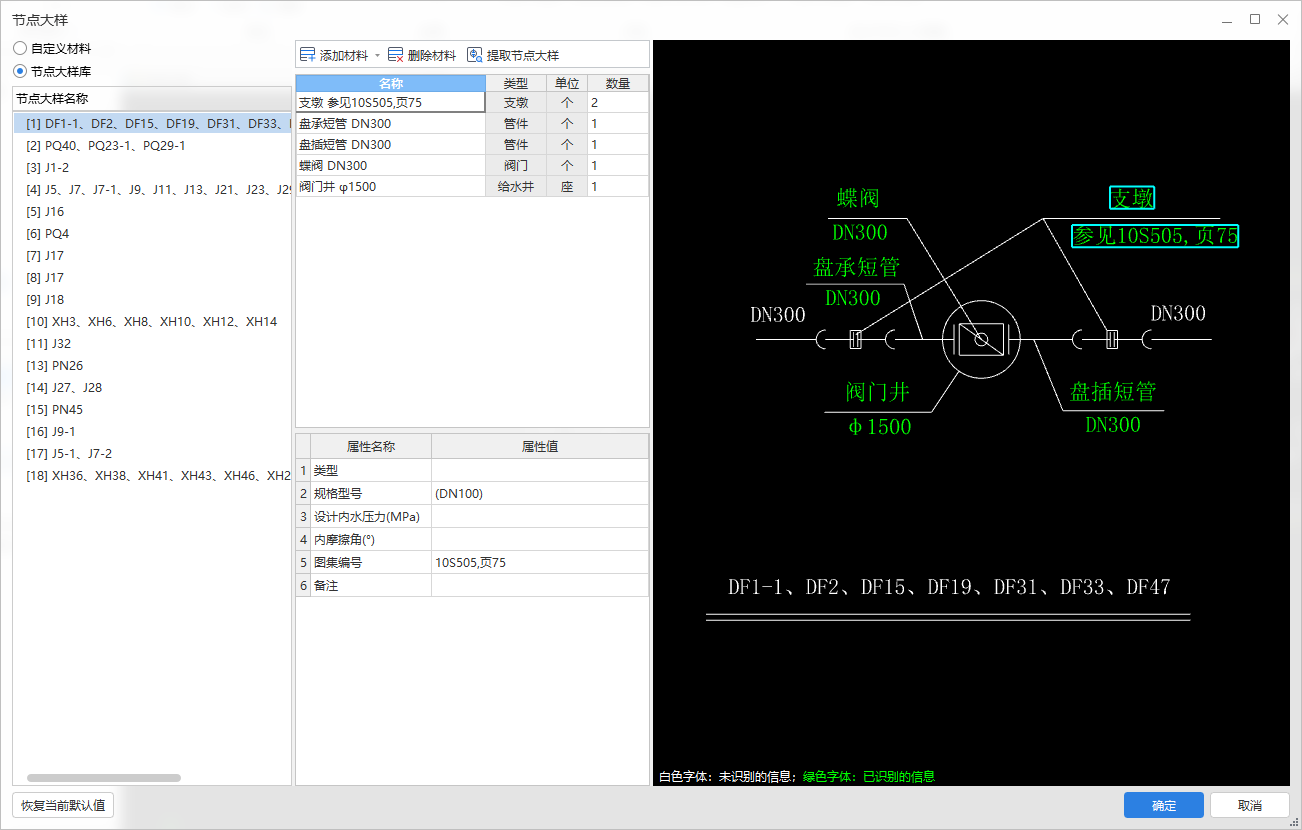The image size is (1302, 830).
Task: Select list item [11] J32
Action: pos(152,343)
